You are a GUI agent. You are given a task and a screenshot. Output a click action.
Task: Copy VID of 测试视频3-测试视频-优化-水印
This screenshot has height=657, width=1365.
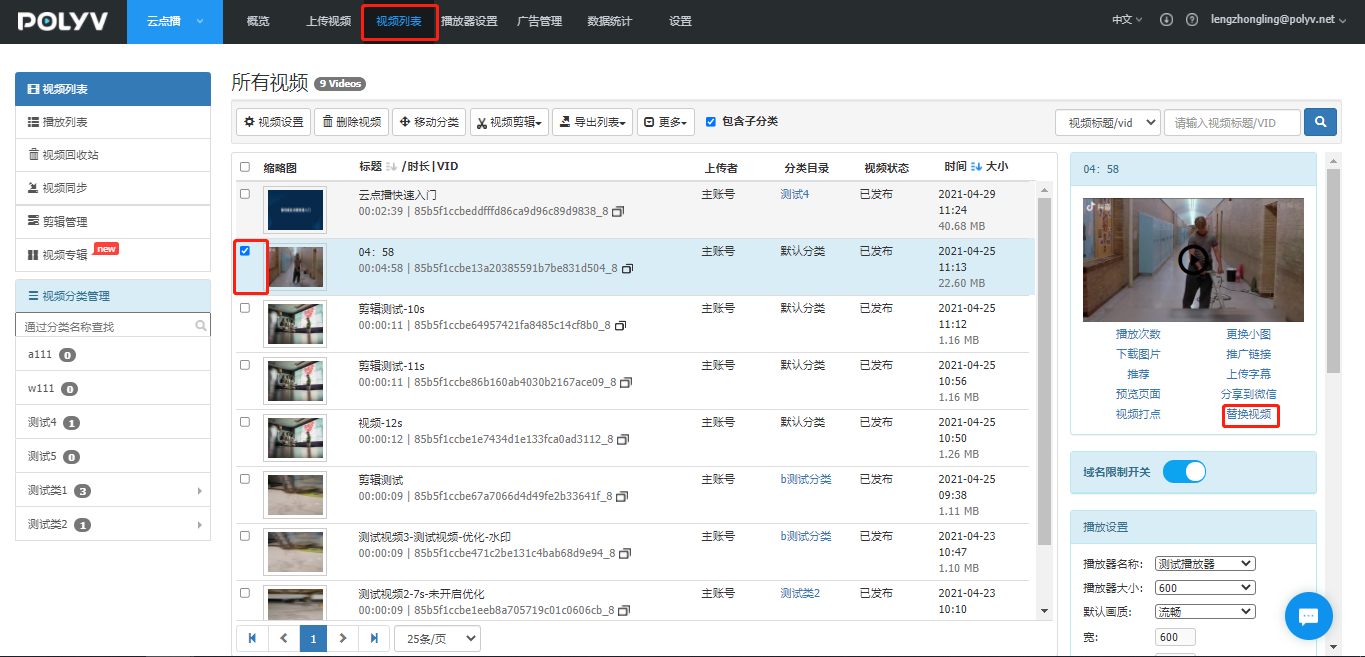[624, 554]
